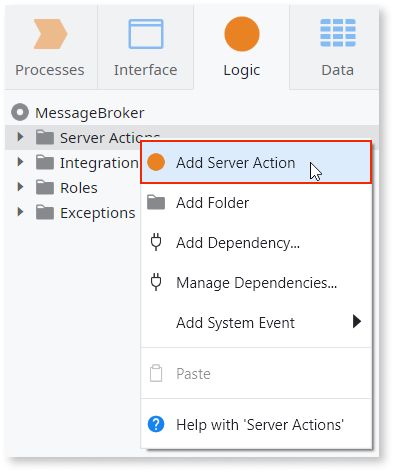This screenshot has width=394, height=472.
Task: Click the MessageBroker module icon
Action: [x=20, y=112]
